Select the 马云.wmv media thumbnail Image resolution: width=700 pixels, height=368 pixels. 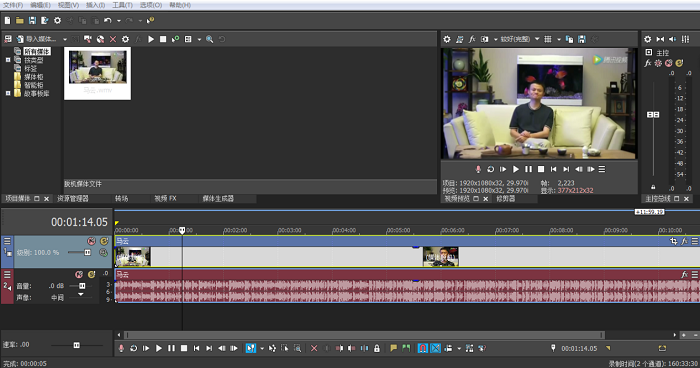(x=97, y=73)
